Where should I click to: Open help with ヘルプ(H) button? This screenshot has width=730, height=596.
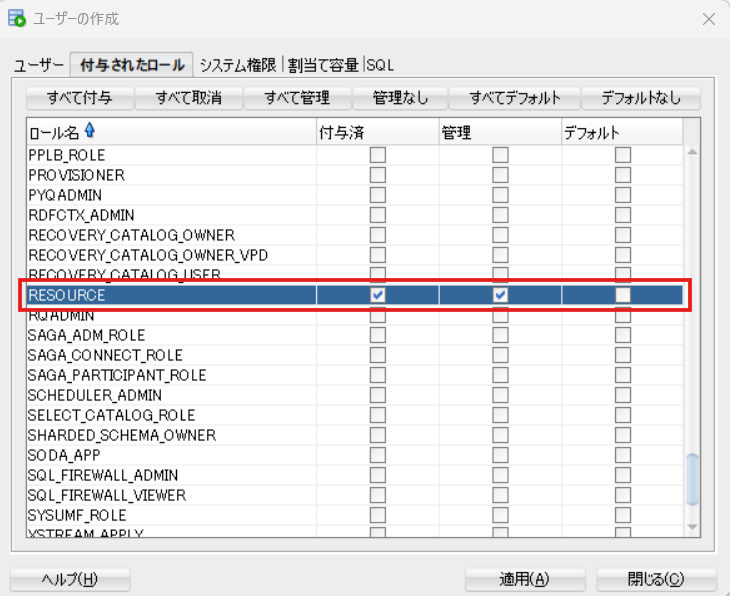pyautogui.click(x=70, y=579)
